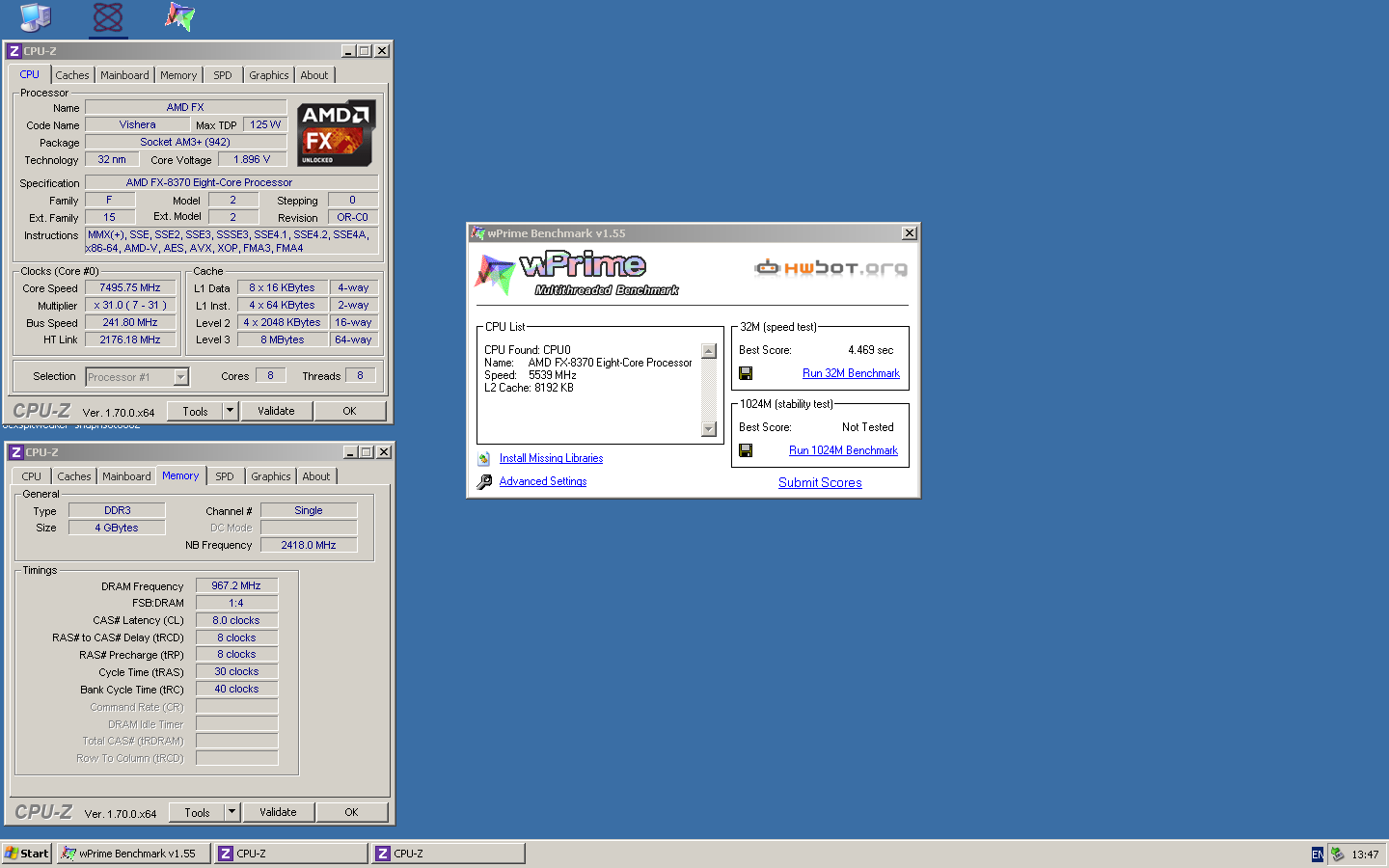The width and height of the screenshot is (1389, 868).
Task: Click the wPrime window title icon
Action: tap(477, 233)
